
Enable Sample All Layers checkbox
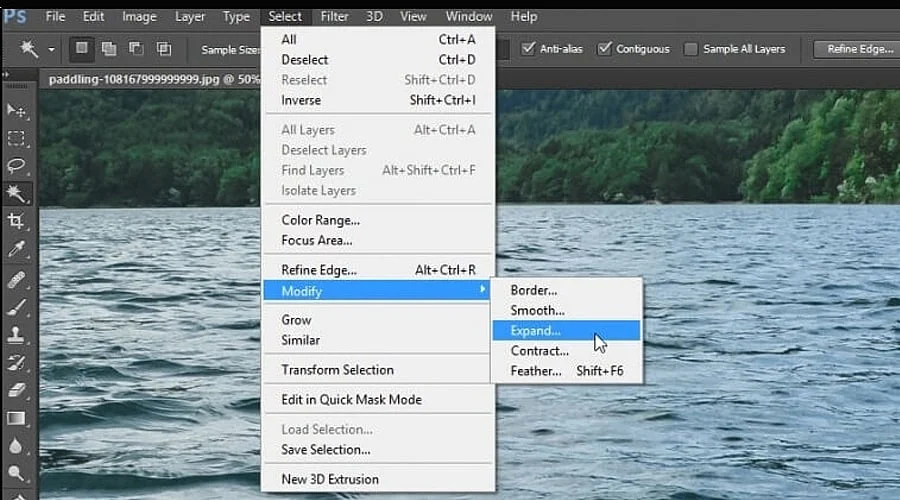pos(691,49)
